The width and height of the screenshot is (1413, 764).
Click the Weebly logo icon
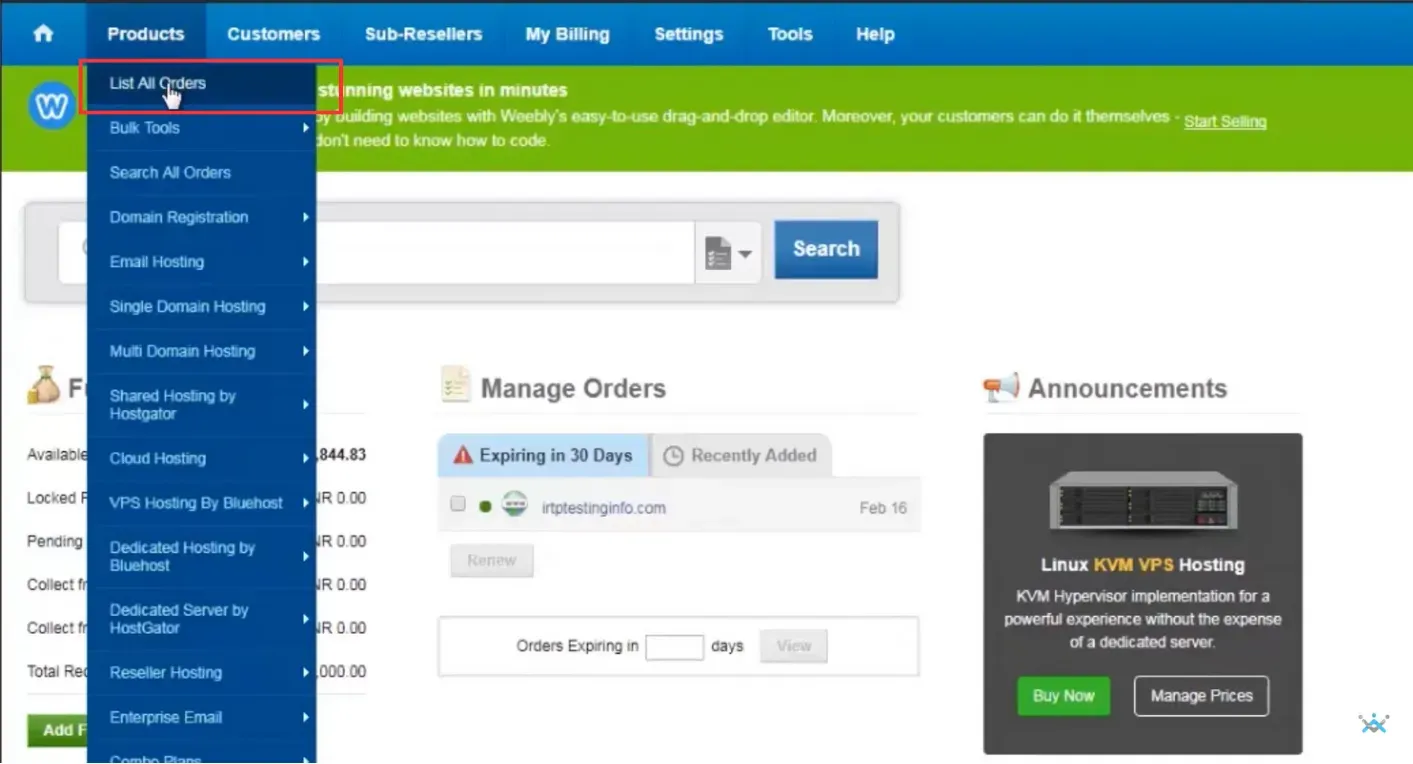[x=50, y=105]
